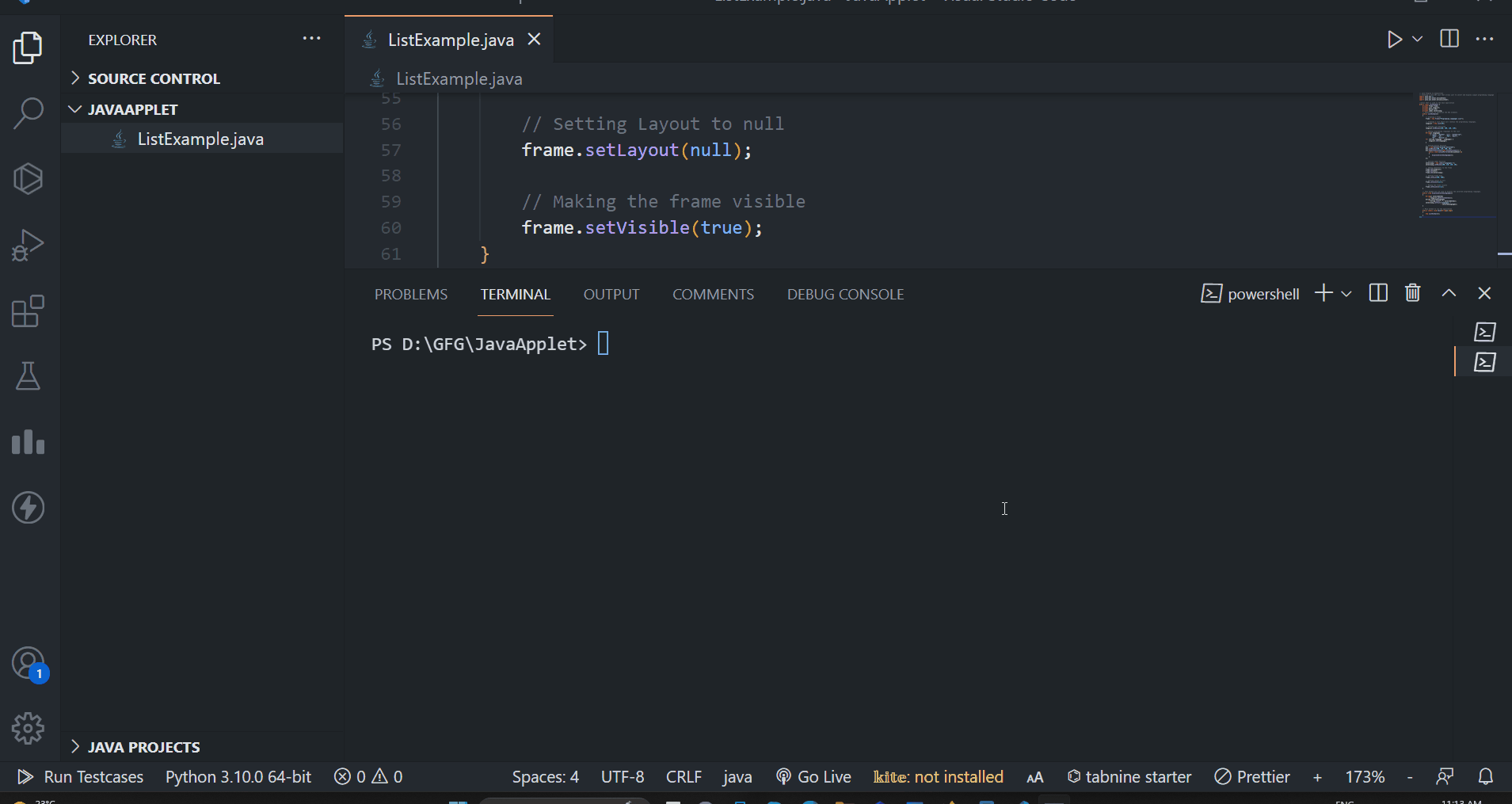The width and height of the screenshot is (1512, 804).
Task: Switch to the Problems tab
Action: coord(410,295)
